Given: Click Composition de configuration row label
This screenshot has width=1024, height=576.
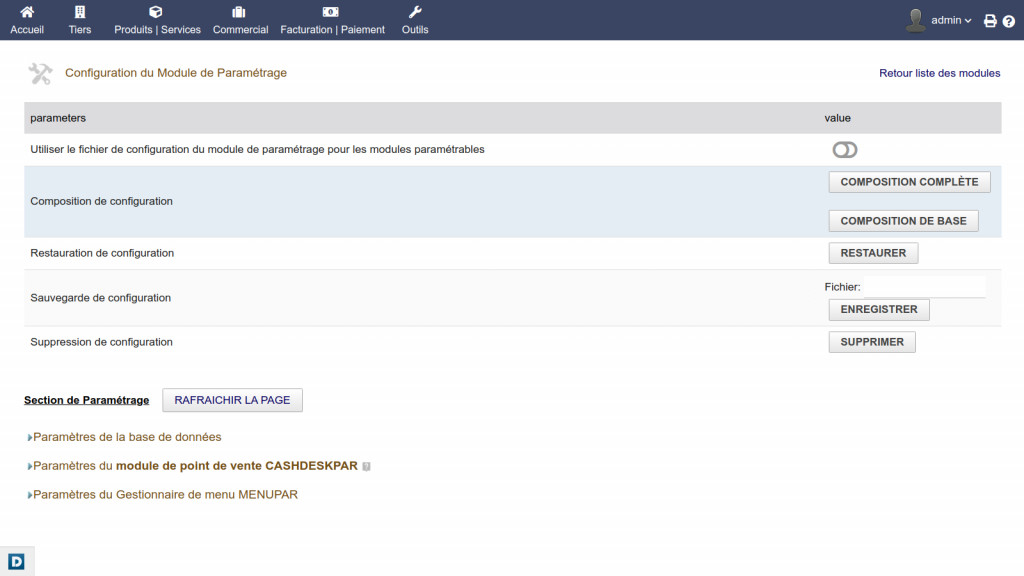Looking at the screenshot, I should 101,201.
